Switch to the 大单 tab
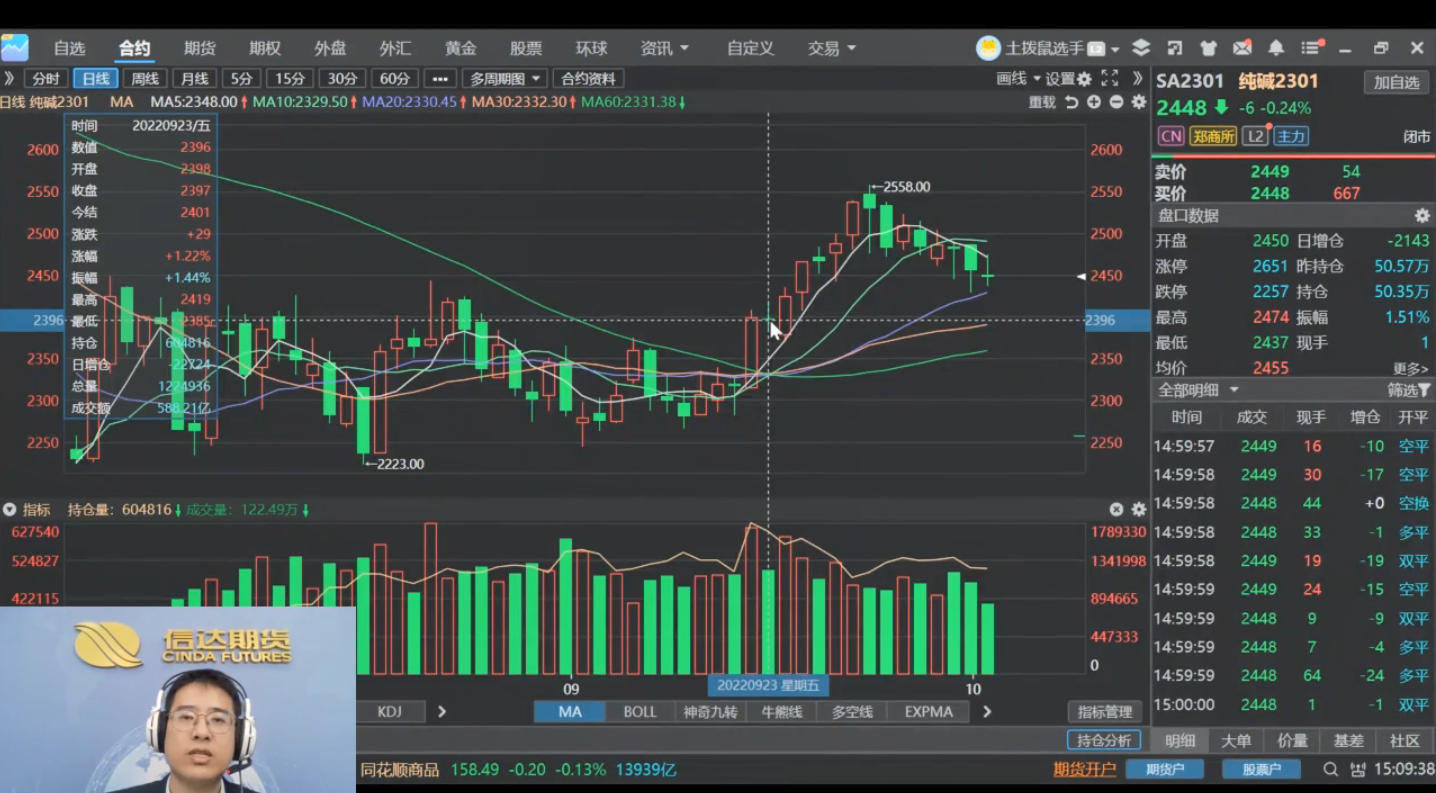1436x793 pixels. click(1236, 741)
